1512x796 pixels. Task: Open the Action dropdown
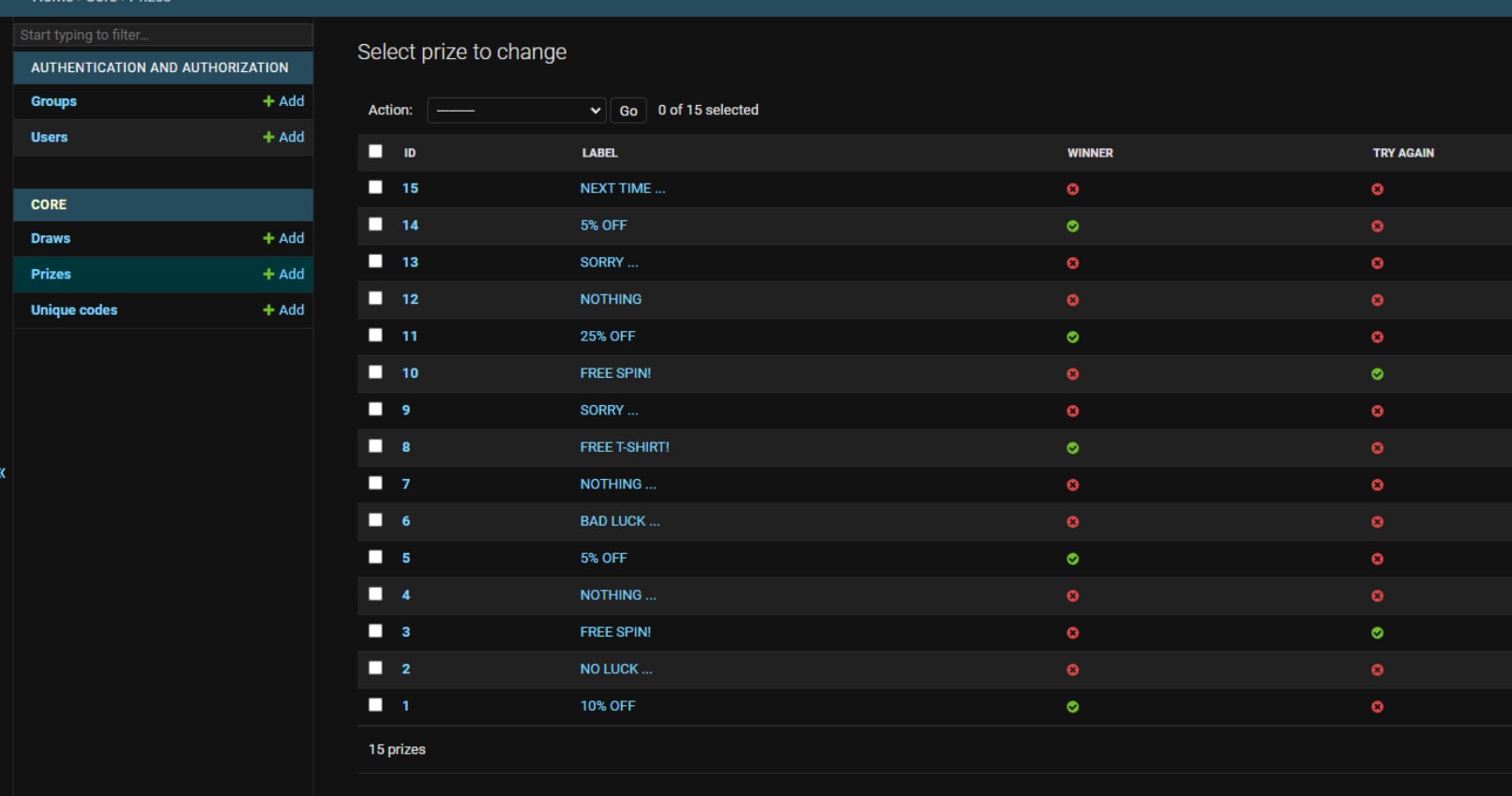[517, 111]
